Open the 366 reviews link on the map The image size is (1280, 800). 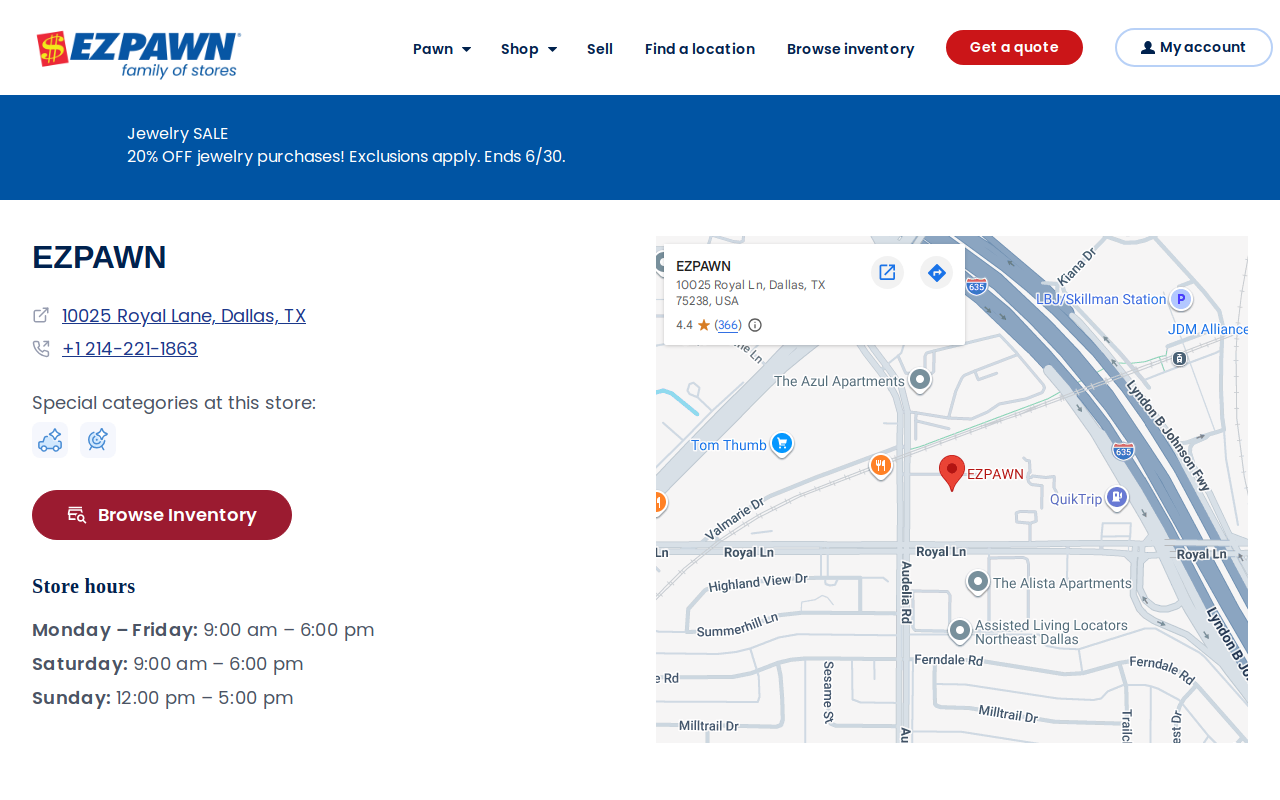point(728,325)
